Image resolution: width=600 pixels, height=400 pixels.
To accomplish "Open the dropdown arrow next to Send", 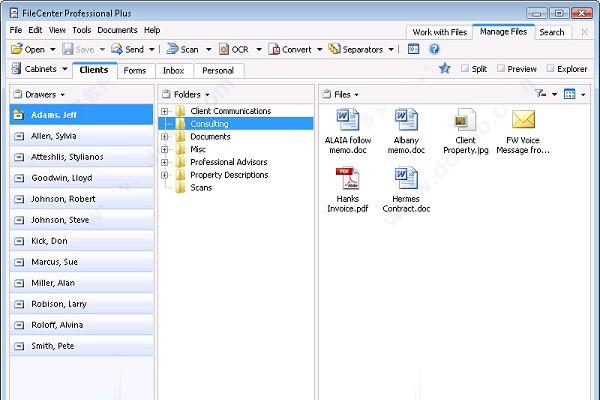I will tap(152, 49).
